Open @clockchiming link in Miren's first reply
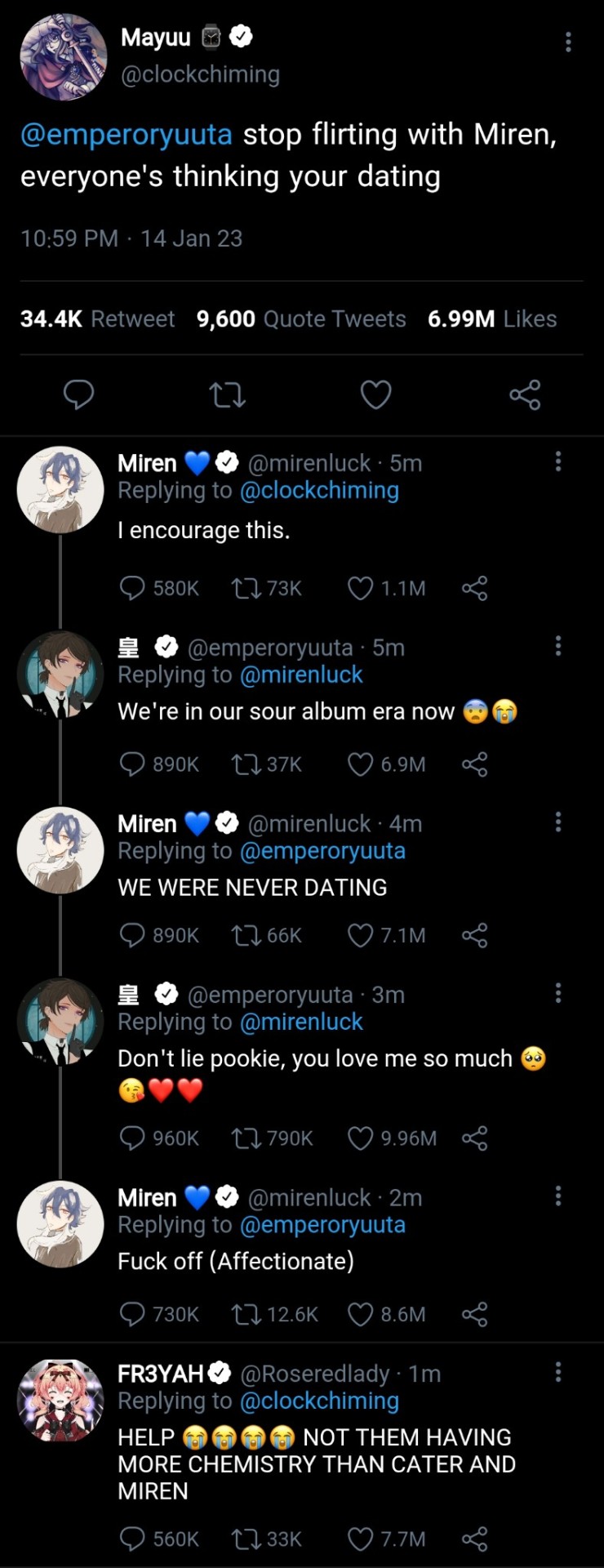Screen dimensions: 604x1568 click(319, 491)
